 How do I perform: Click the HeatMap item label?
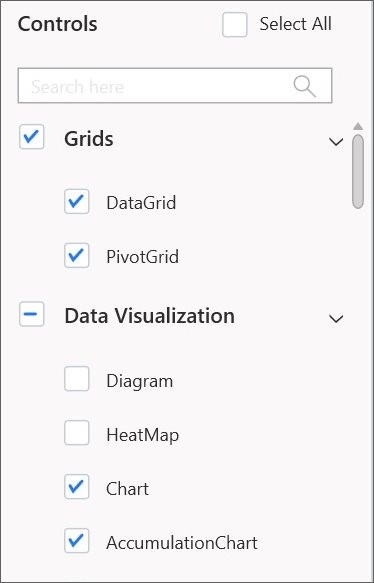(x=142, y=435)
